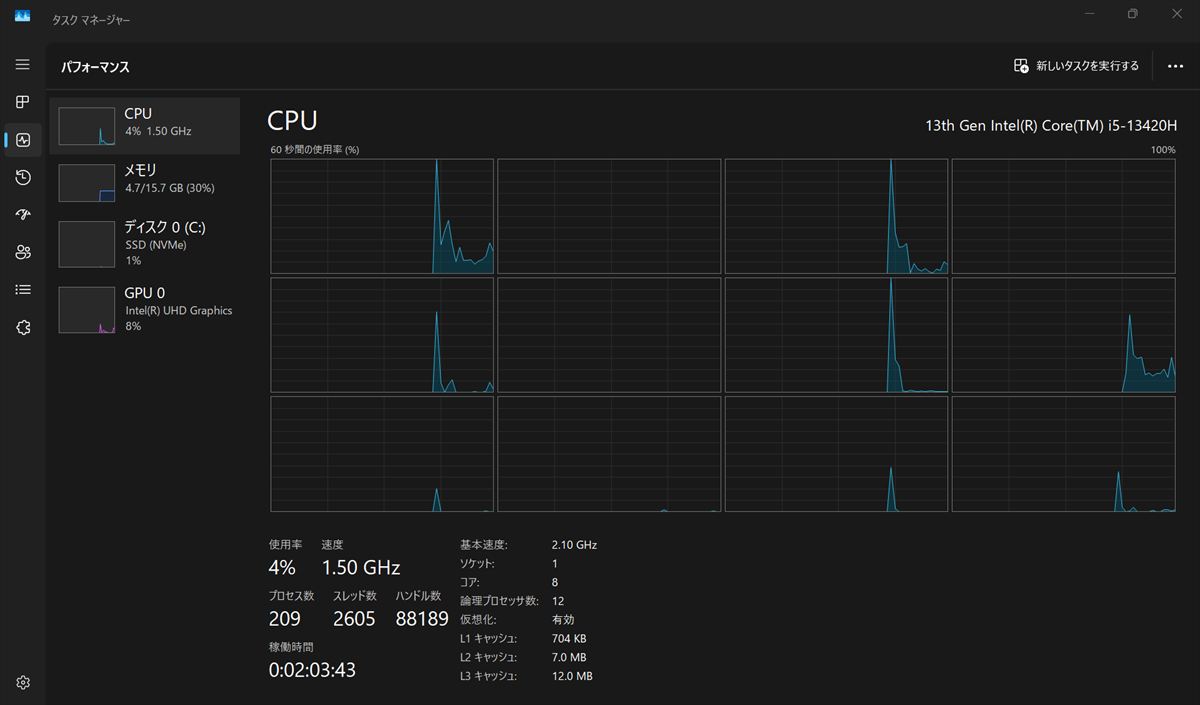
Task: Select the Performance page icon
Action: point(23,140)
